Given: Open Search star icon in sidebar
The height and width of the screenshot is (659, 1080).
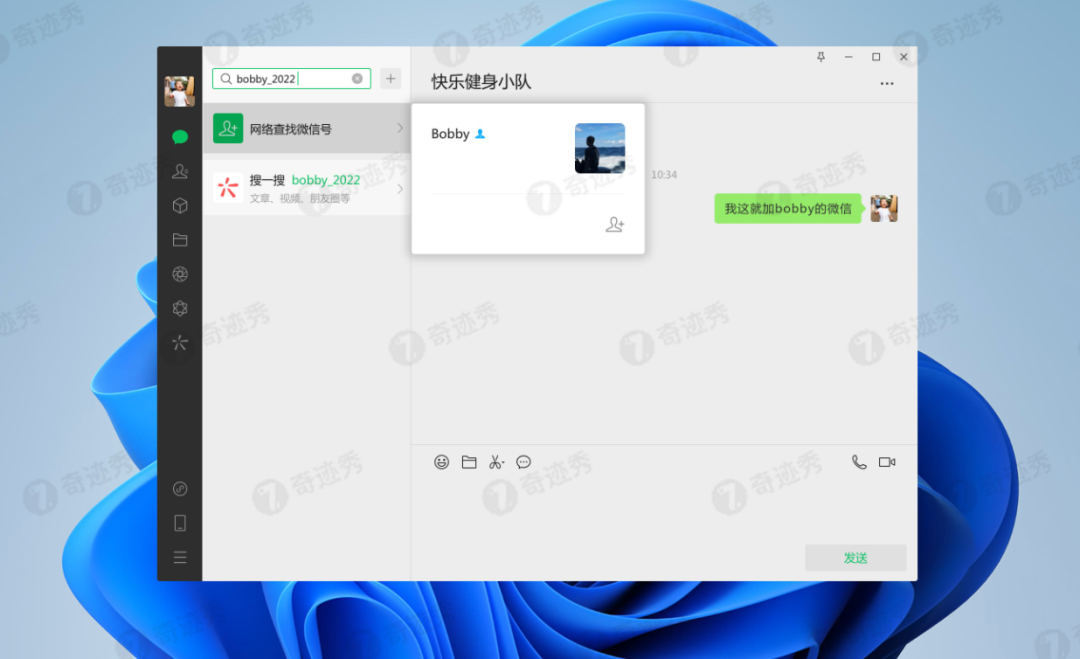Looking at the screenshot, I should [x=180, y=343].
